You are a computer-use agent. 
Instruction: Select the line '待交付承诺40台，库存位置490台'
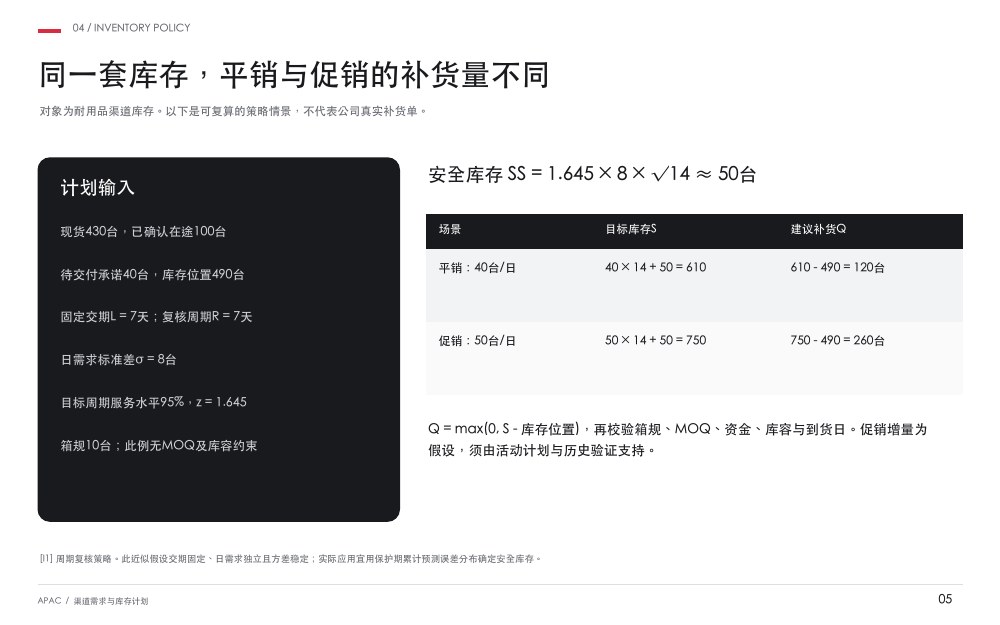(152, 274)
